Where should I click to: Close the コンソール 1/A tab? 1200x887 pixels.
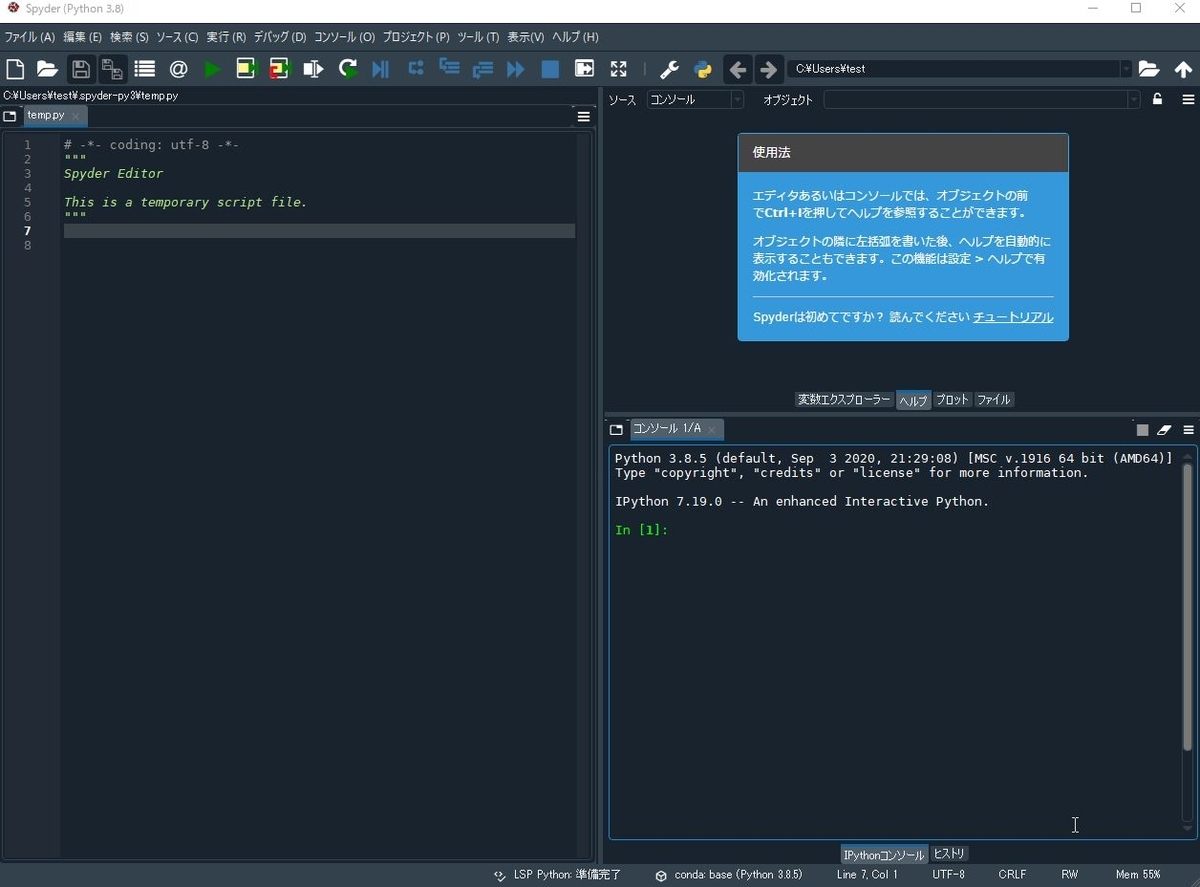(712, 430)
